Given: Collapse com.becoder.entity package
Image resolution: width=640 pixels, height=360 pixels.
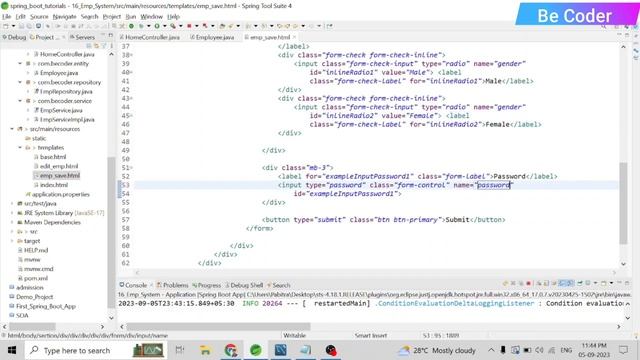Looking at the screenshot, I should click(20, 64).
